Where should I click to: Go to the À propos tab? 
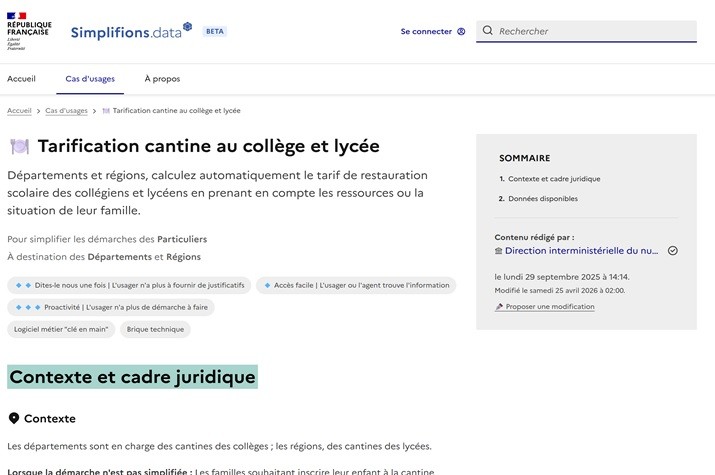162,78
